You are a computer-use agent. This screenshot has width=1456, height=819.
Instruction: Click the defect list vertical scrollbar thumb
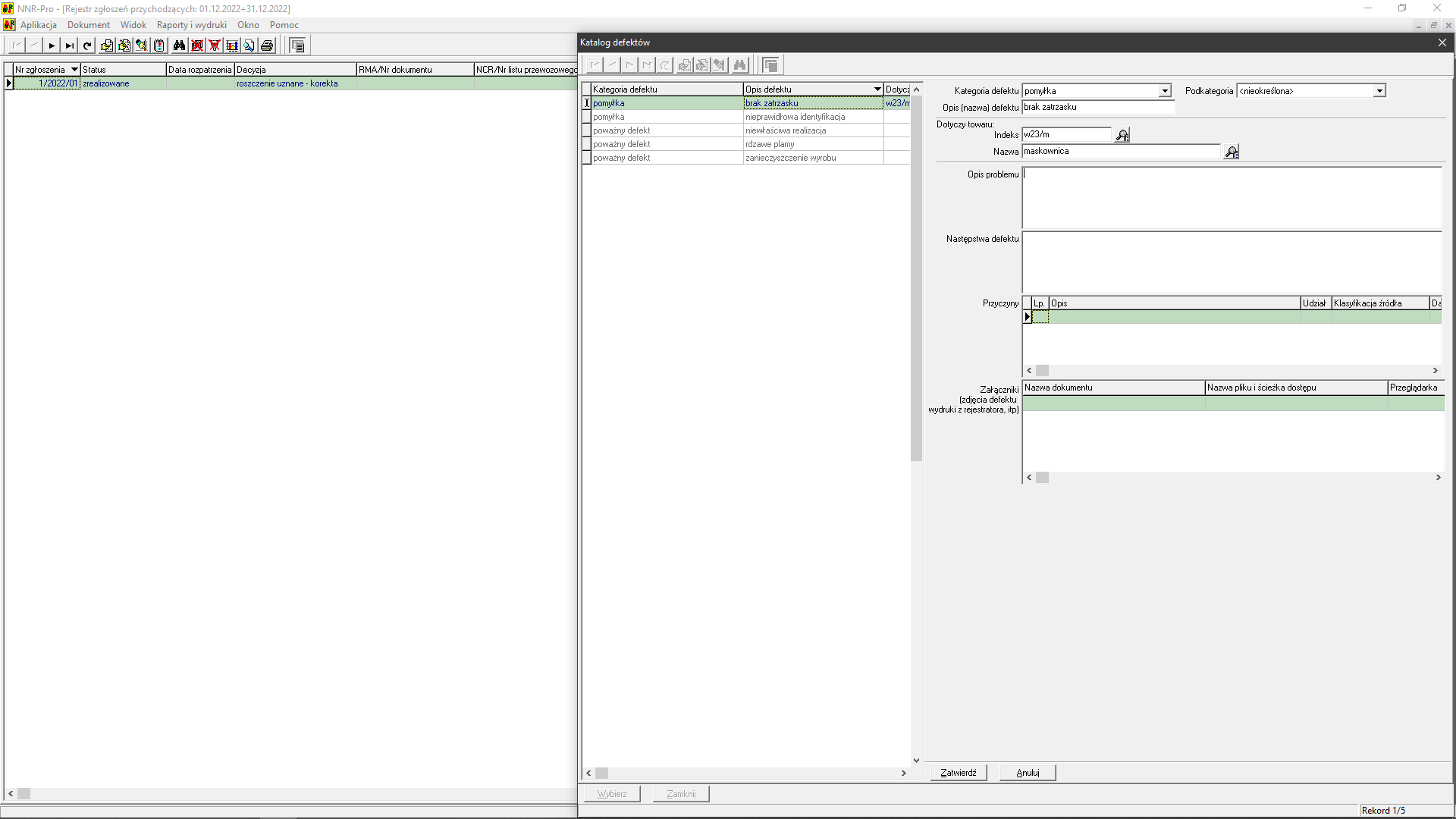[916, 278]
